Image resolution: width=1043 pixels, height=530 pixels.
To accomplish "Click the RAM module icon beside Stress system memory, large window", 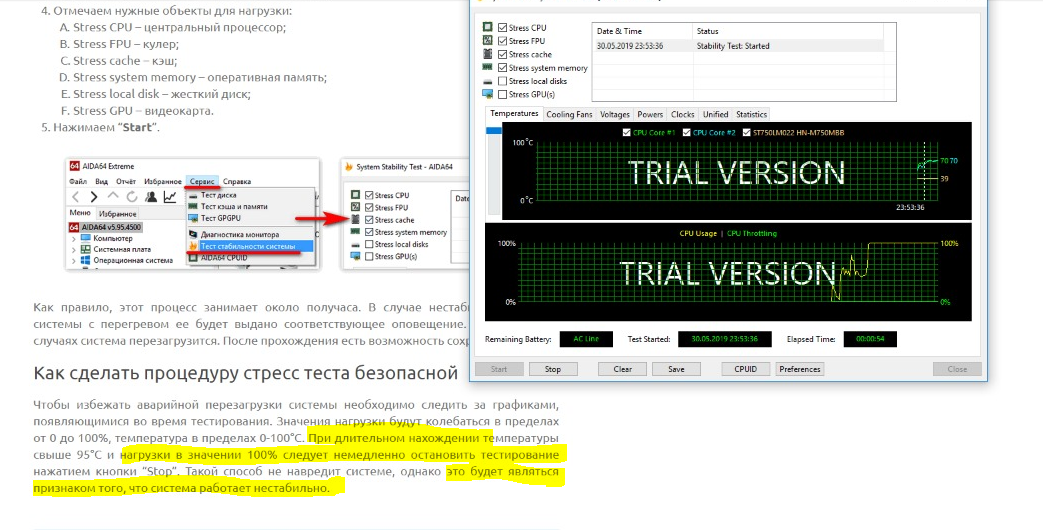I will 488,67.
